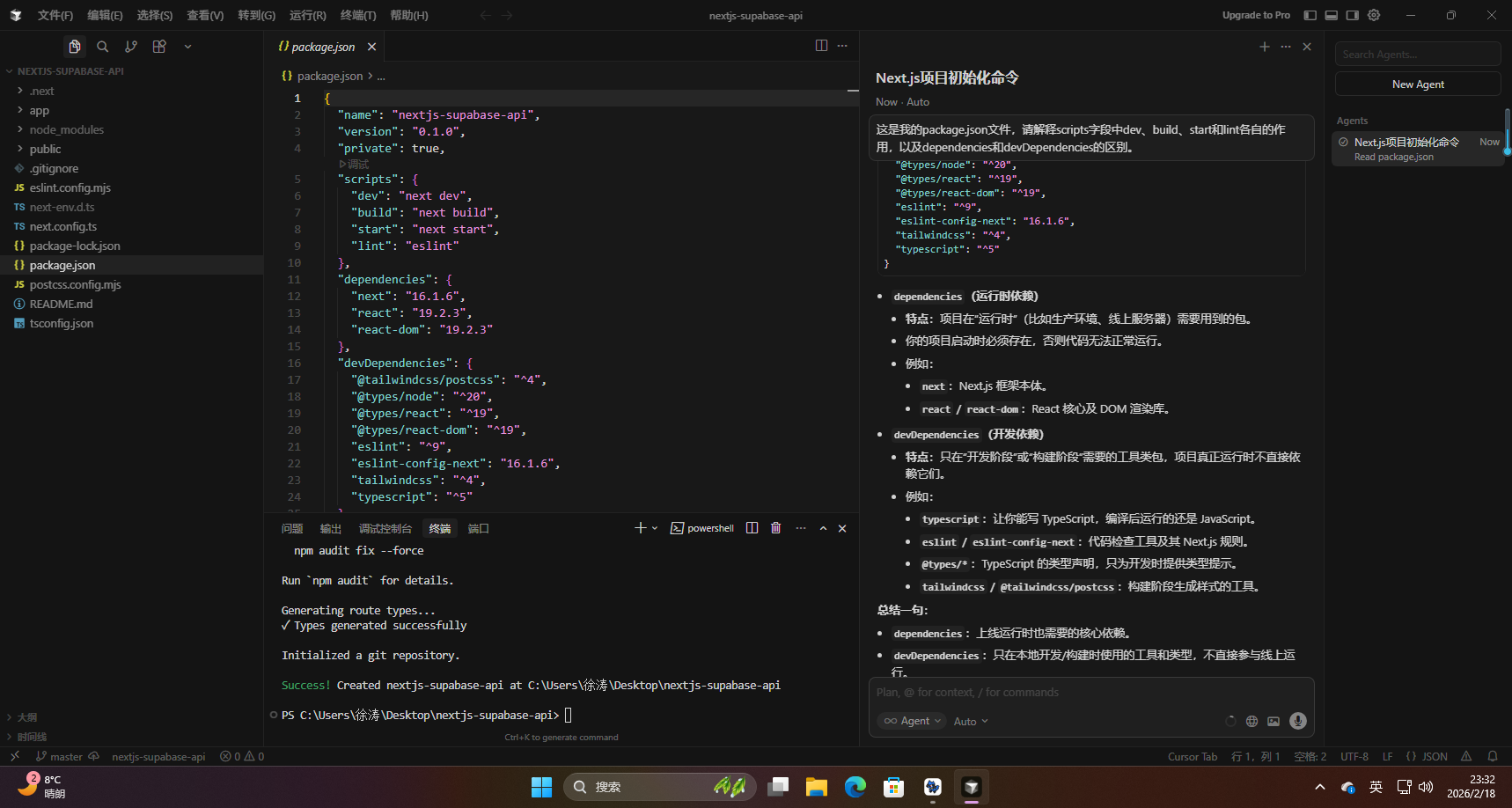Switch to the 端口 panel tab
This screenshot has height=808, width=1512.
click(479, 528)
